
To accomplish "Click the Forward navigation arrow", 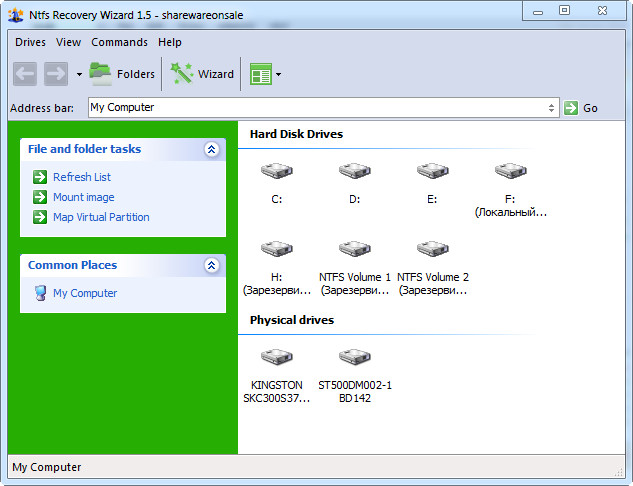I will [x=56, y=74].
